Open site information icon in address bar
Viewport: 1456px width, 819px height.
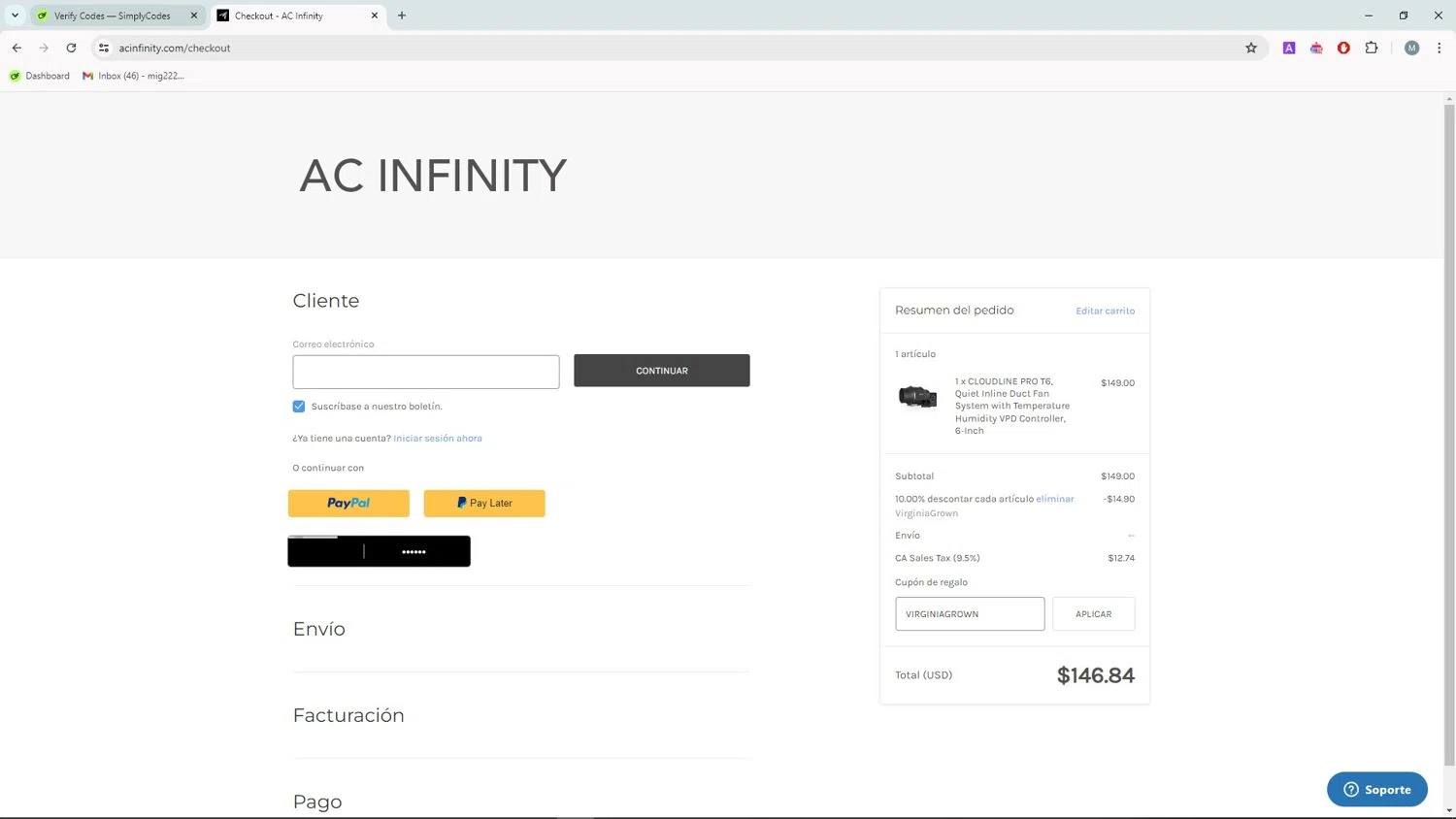[104, 48]
